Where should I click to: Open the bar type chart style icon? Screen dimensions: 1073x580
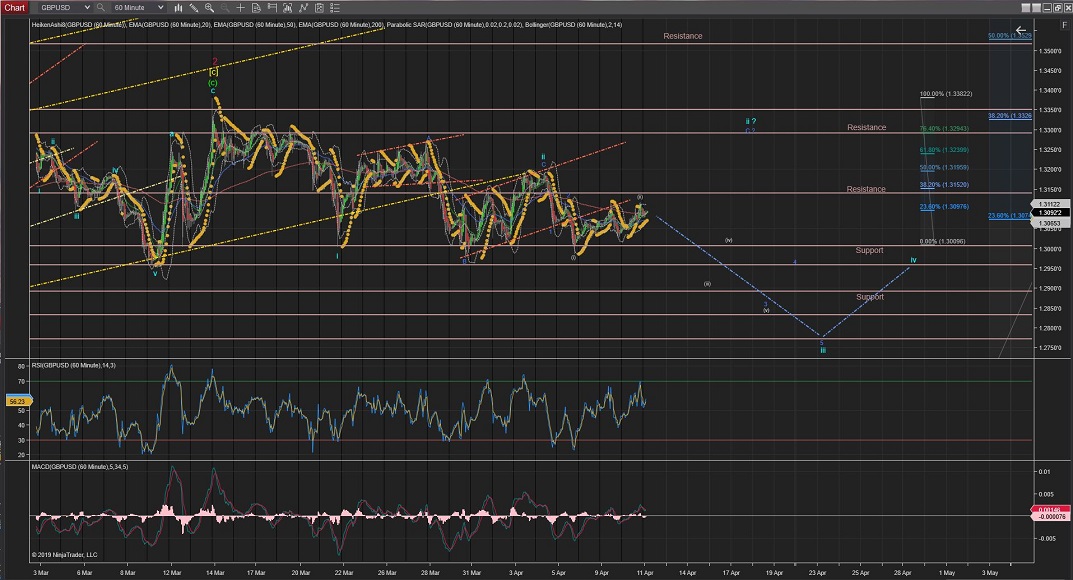point(178,7)
